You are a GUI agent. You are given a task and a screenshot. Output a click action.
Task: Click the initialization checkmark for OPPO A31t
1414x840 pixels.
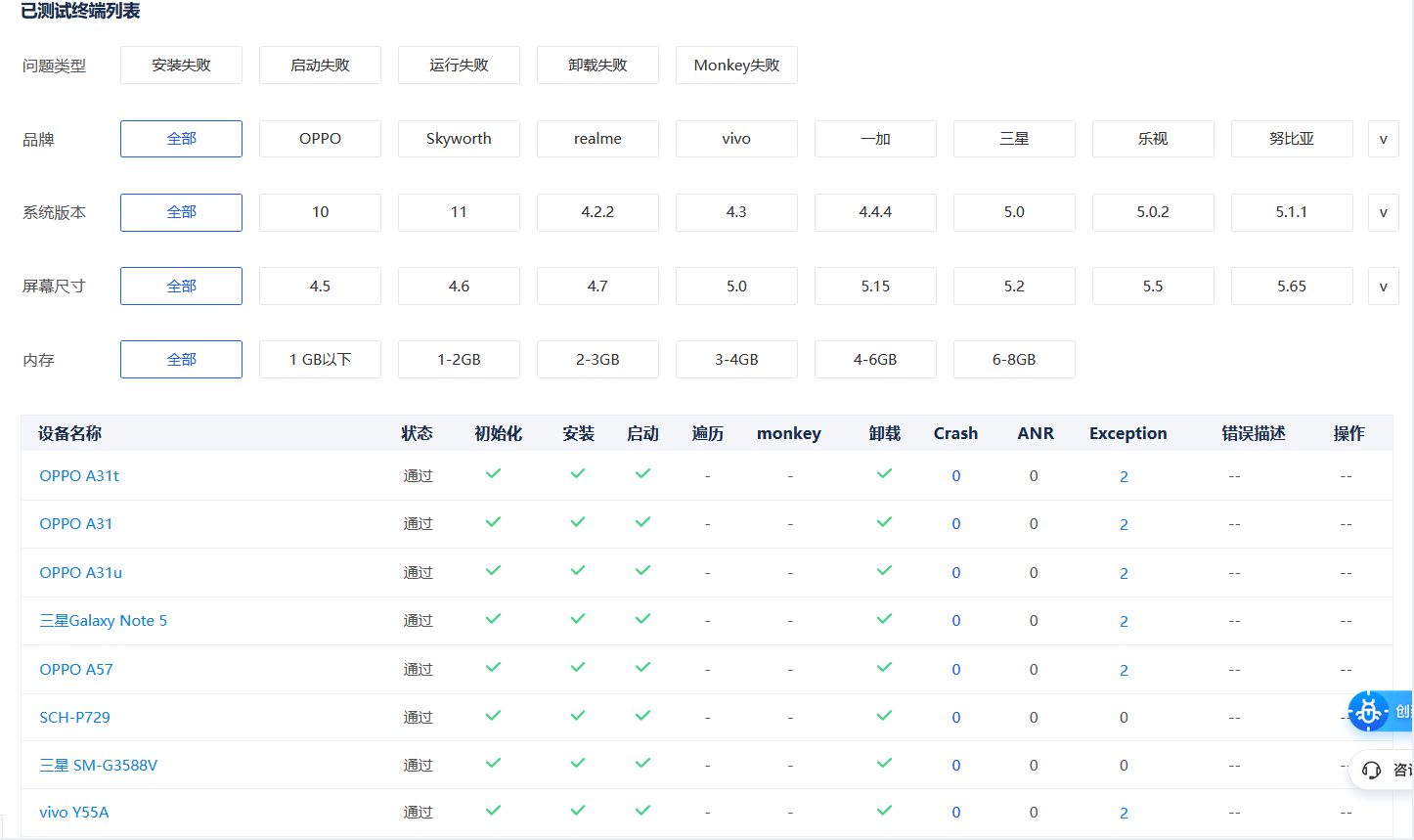[x=493, y=474]
